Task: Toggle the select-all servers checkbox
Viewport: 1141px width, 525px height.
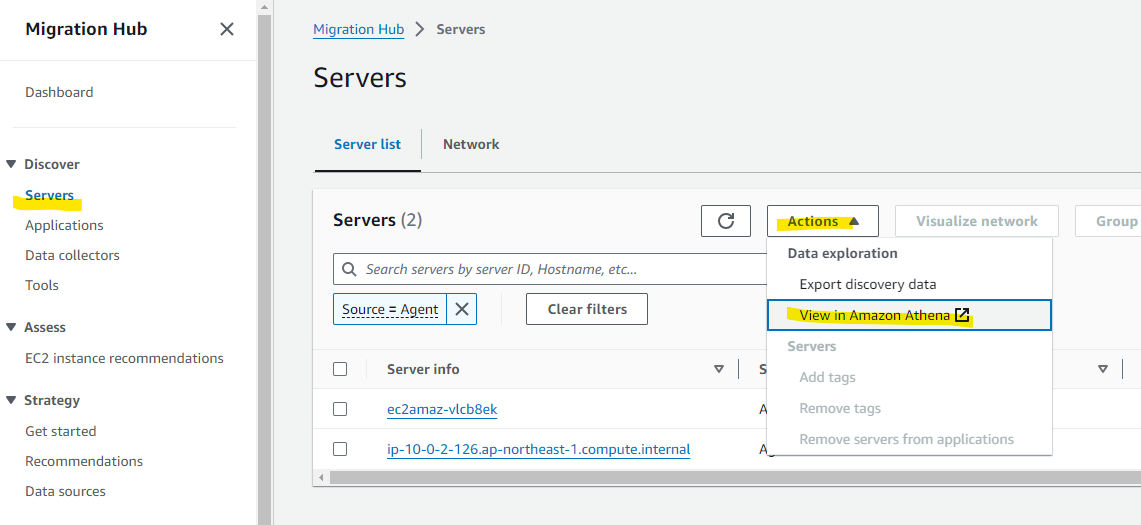Action: 340,369
